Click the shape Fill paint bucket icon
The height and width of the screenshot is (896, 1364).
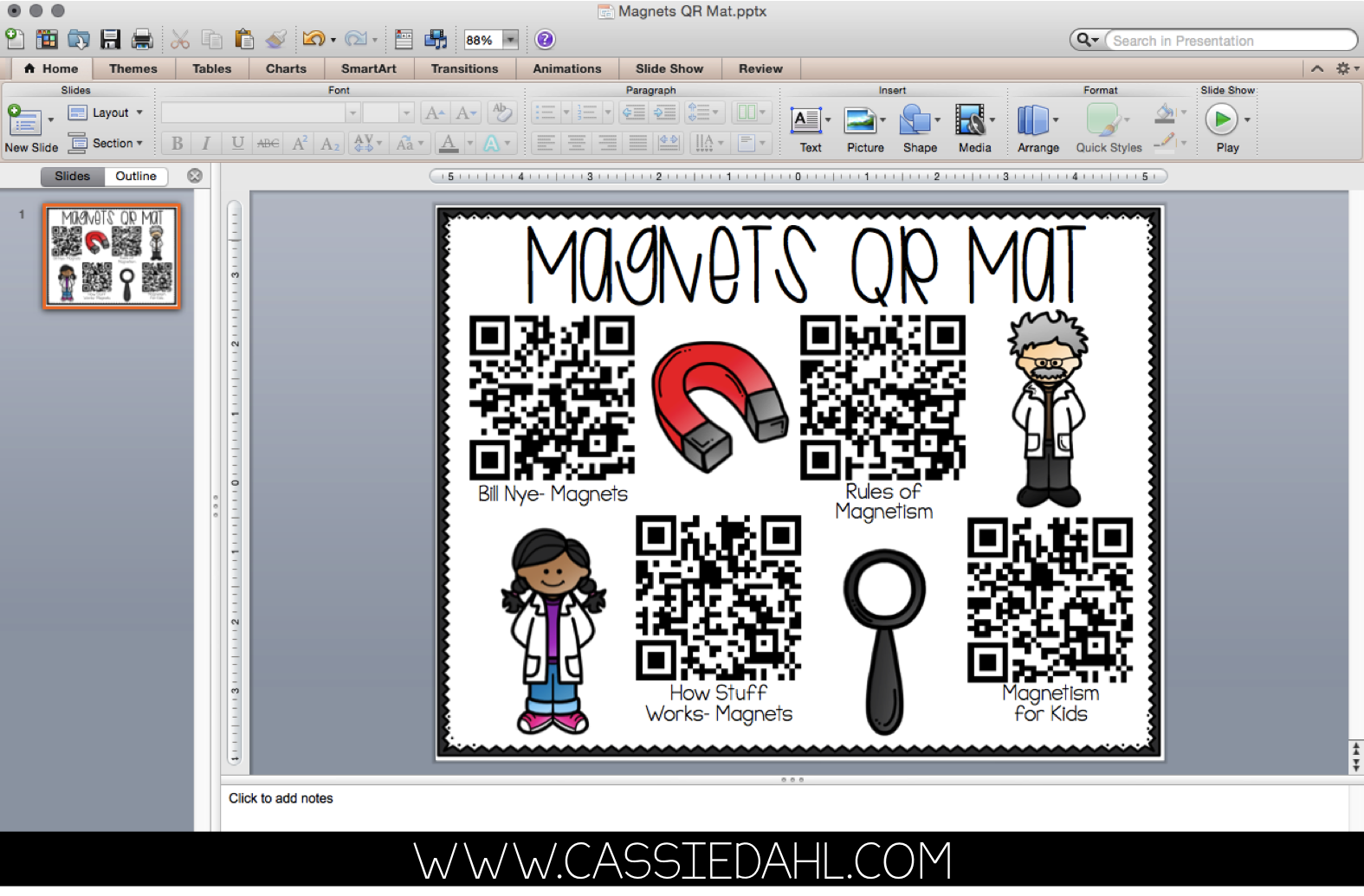[1166, 113]
